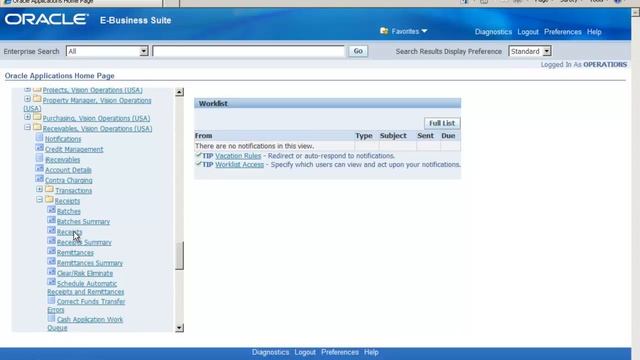Click the Receipts folder icon

tap(49, 199)
